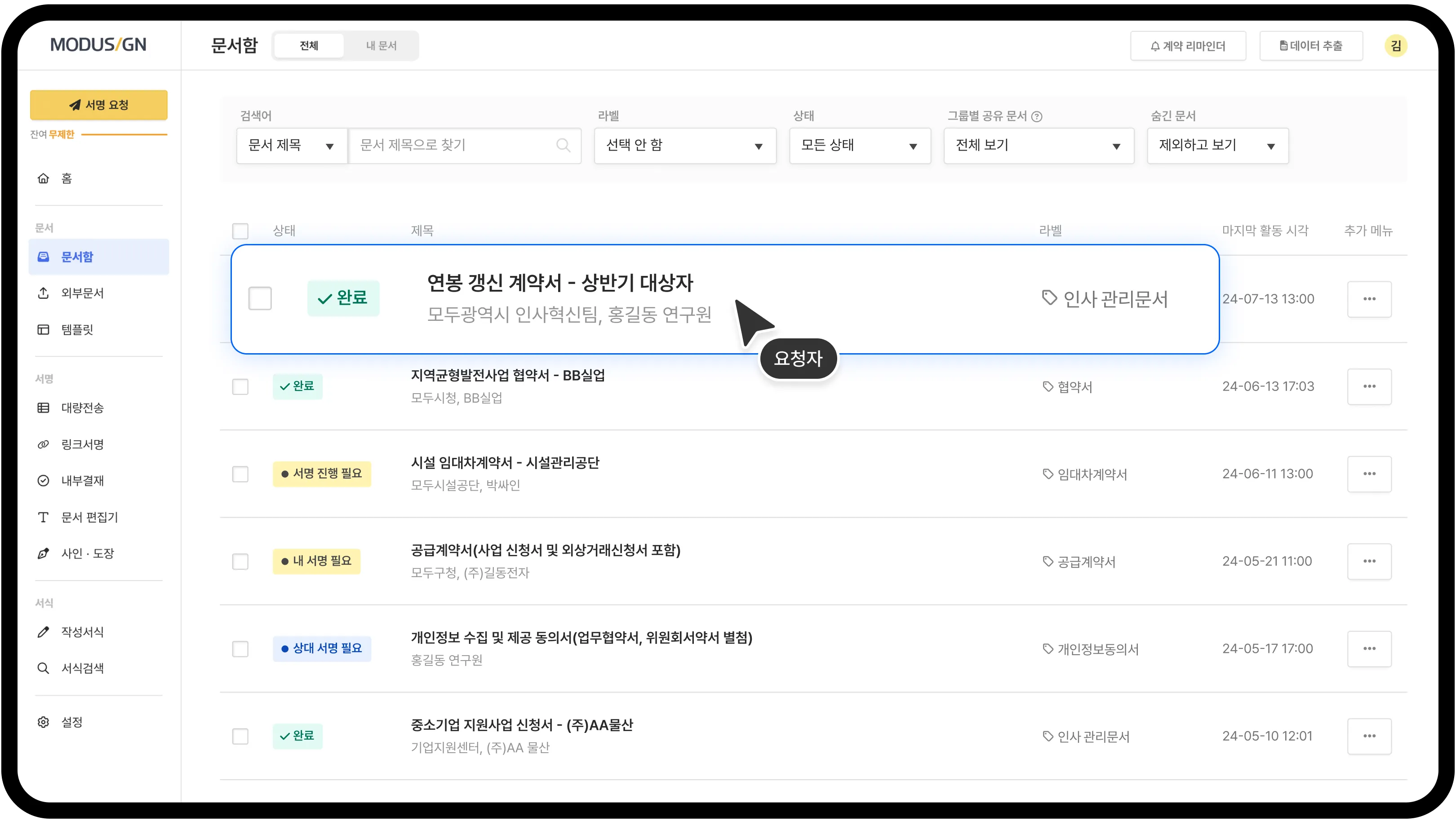Open the 모든 상태 status dropdown

(859, 146)
